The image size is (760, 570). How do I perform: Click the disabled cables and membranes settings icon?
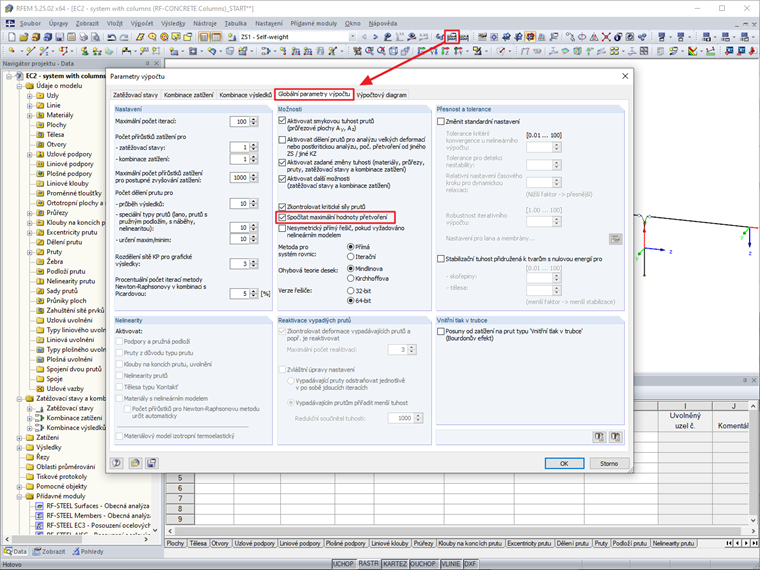coord(616,239)
